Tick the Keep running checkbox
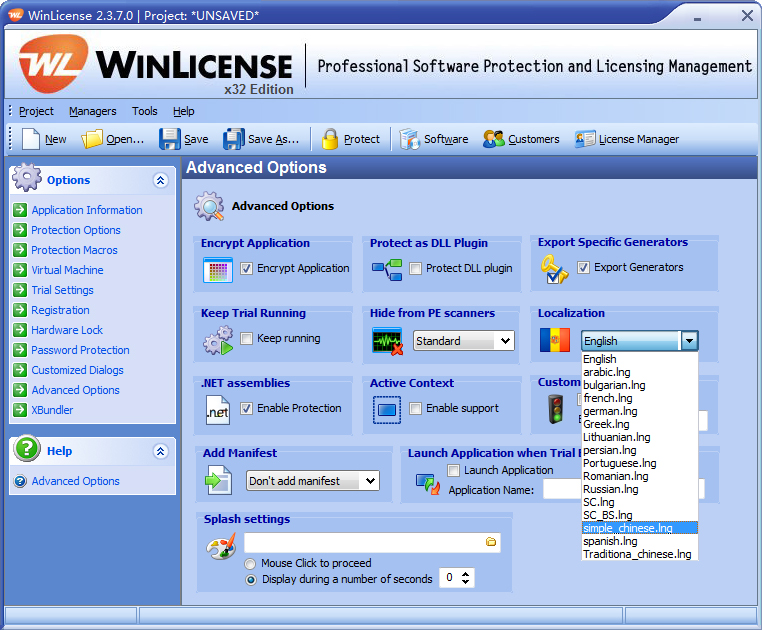This screenshot has width=762, height=630. click(246, 338)
